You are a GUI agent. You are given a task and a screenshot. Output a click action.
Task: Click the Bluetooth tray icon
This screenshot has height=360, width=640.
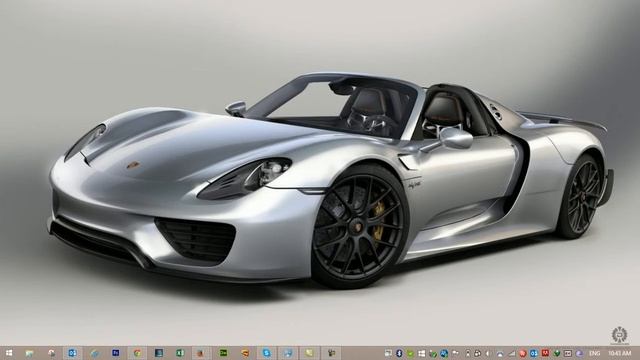(x=399, y=353)
